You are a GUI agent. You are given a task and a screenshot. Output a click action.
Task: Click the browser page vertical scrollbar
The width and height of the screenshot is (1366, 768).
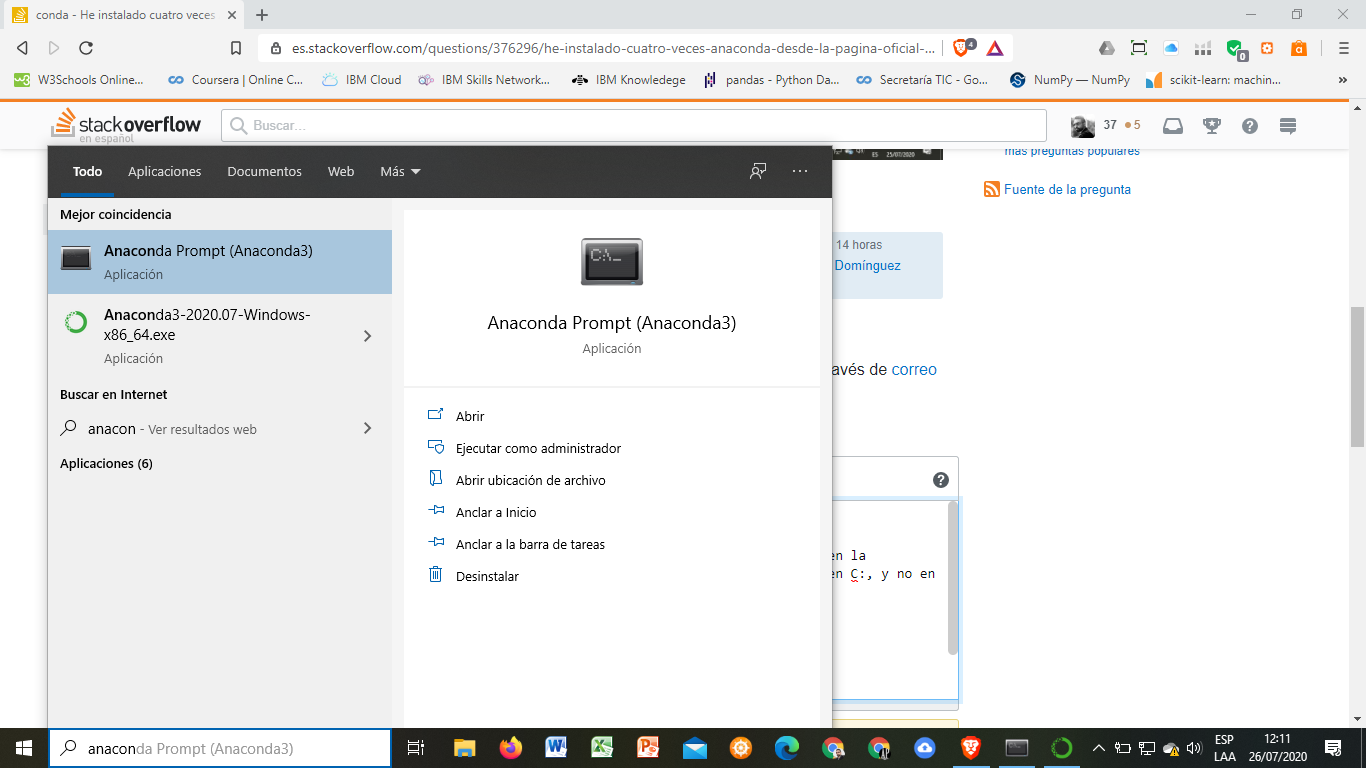pos(1358,376)
